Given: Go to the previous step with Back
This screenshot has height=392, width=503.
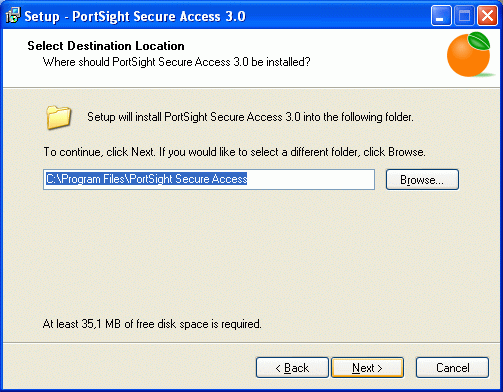Looking at the screenshot, I should tap(292, 368).
